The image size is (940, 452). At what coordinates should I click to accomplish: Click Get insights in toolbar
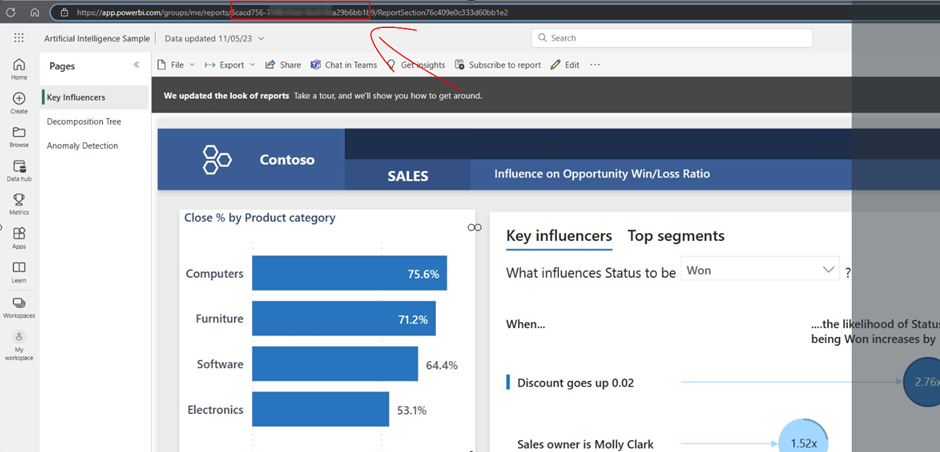[x=416, y=65]
